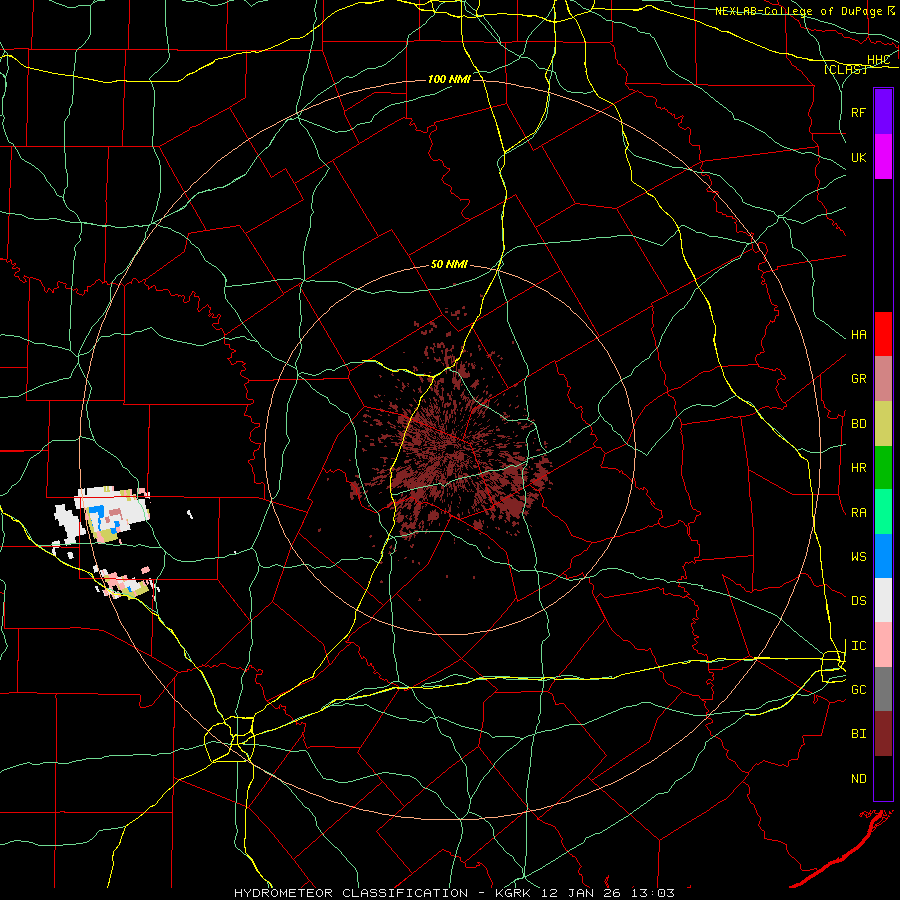This screenshot has width=900, height=900.
Task: Select the IC ice crystals pink swatch
Action: click(883, 645)
